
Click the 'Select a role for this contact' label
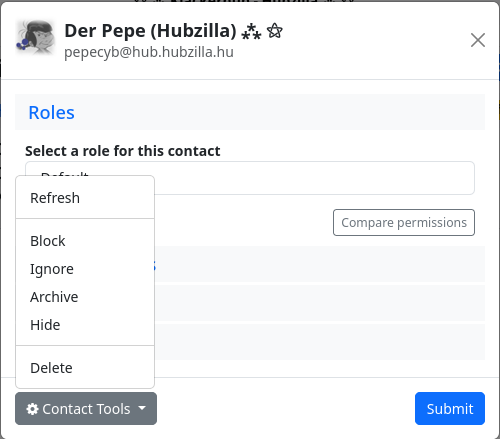(x=123, y=151)
